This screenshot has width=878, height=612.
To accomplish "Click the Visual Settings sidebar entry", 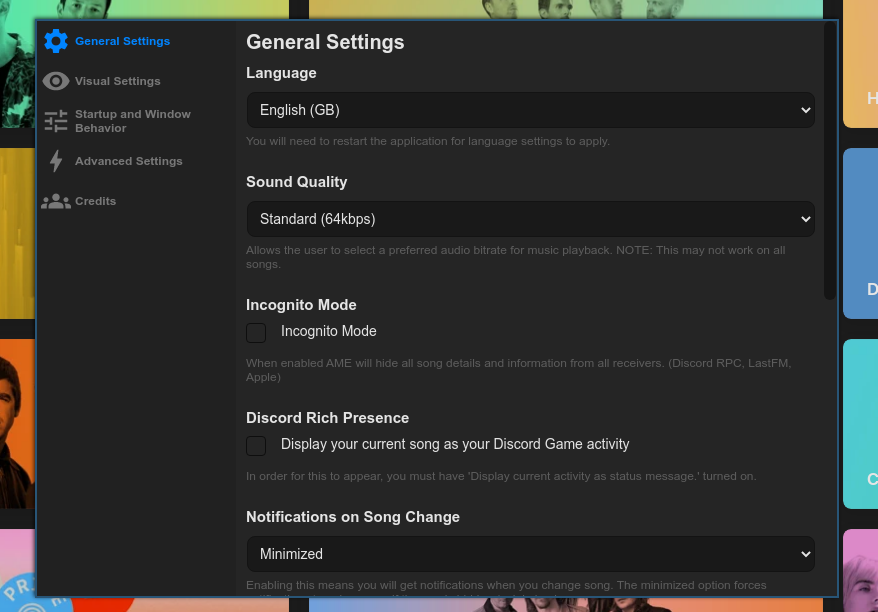I will pyautogui.click(x=117, y=81).
